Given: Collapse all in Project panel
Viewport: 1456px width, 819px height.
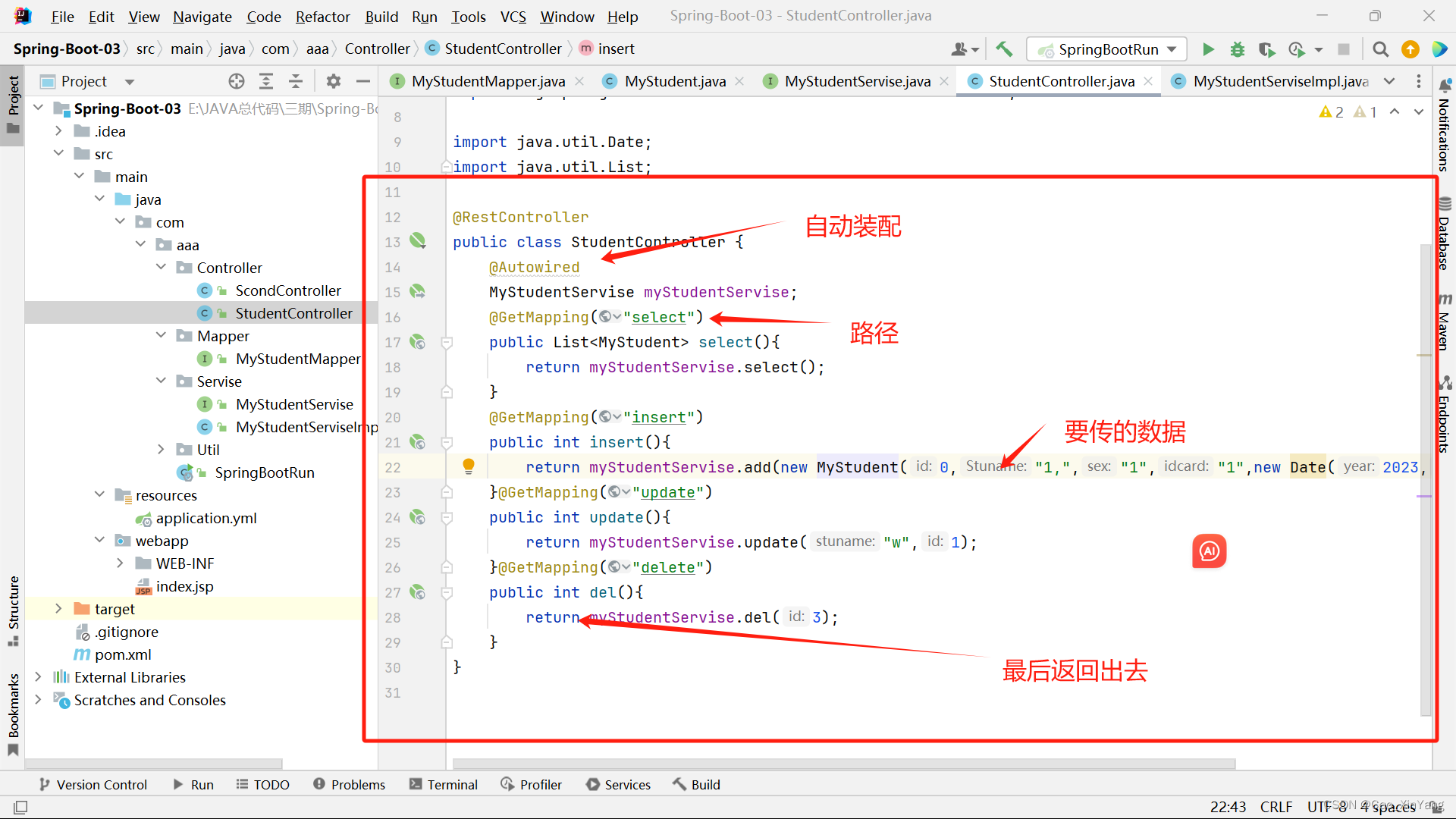Looking at the screenshot, I should tap(296, 81).
